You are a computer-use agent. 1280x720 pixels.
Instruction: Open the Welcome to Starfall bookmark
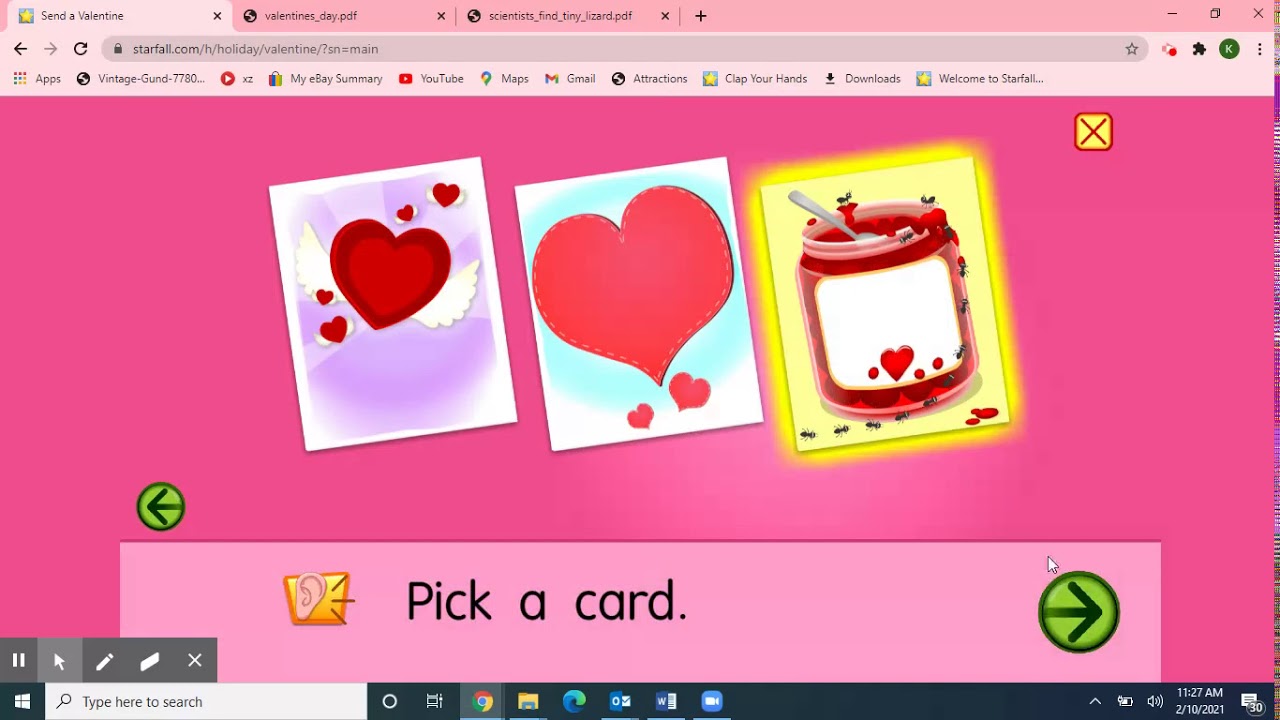pyautogui.click(x=980, y=79)
